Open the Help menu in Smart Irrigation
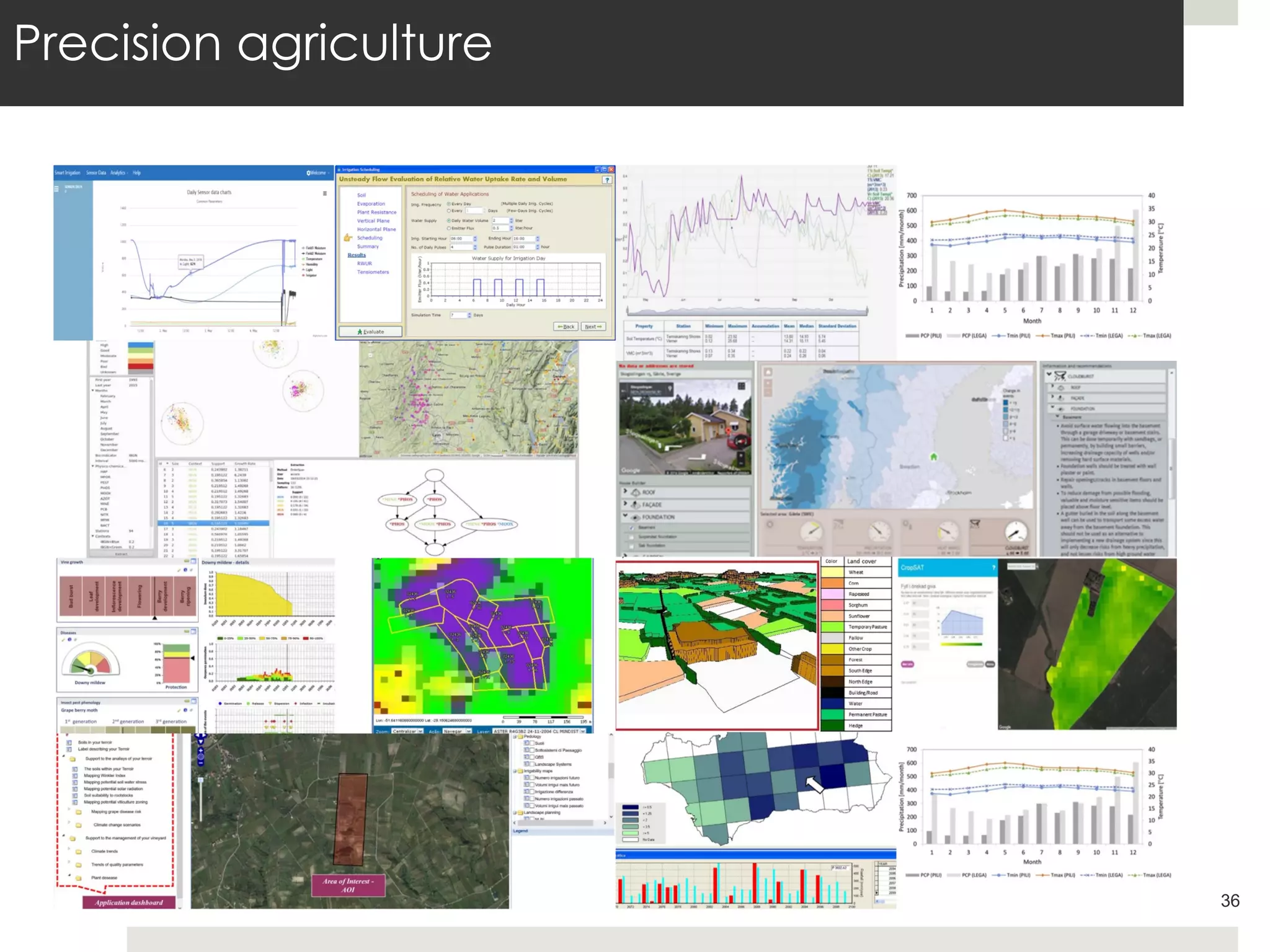 [x=136, y=173]
